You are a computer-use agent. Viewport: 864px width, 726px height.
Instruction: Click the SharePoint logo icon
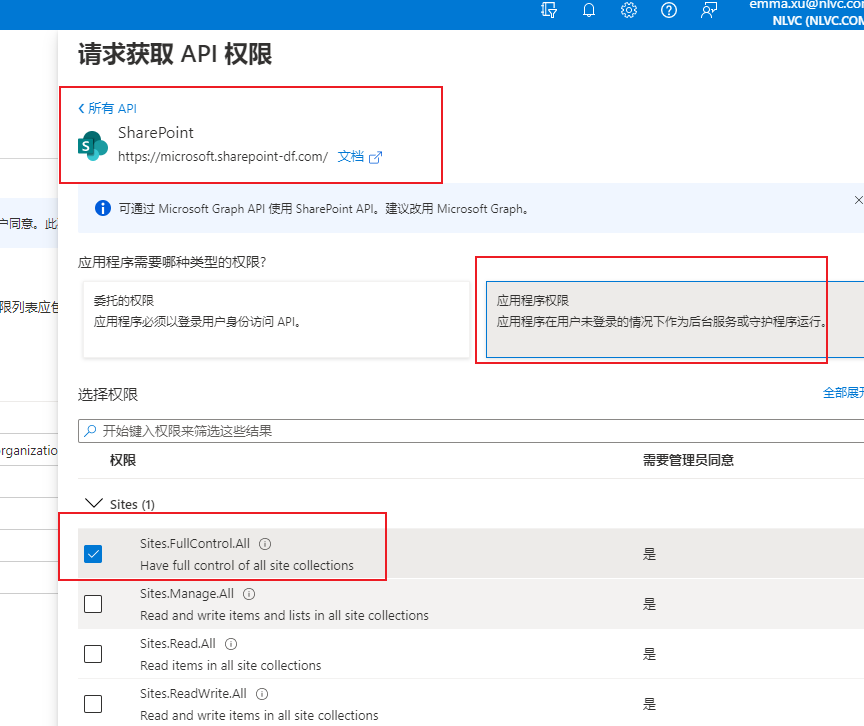pos(93,145)
